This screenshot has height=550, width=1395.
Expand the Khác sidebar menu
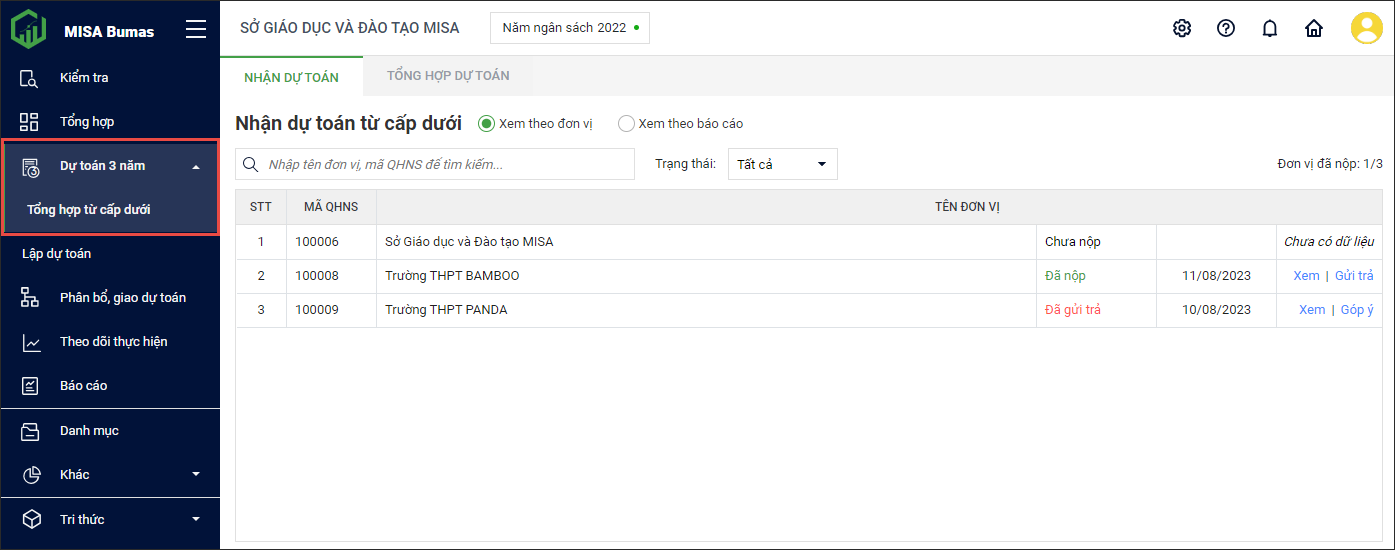click(x=196, y=474)
